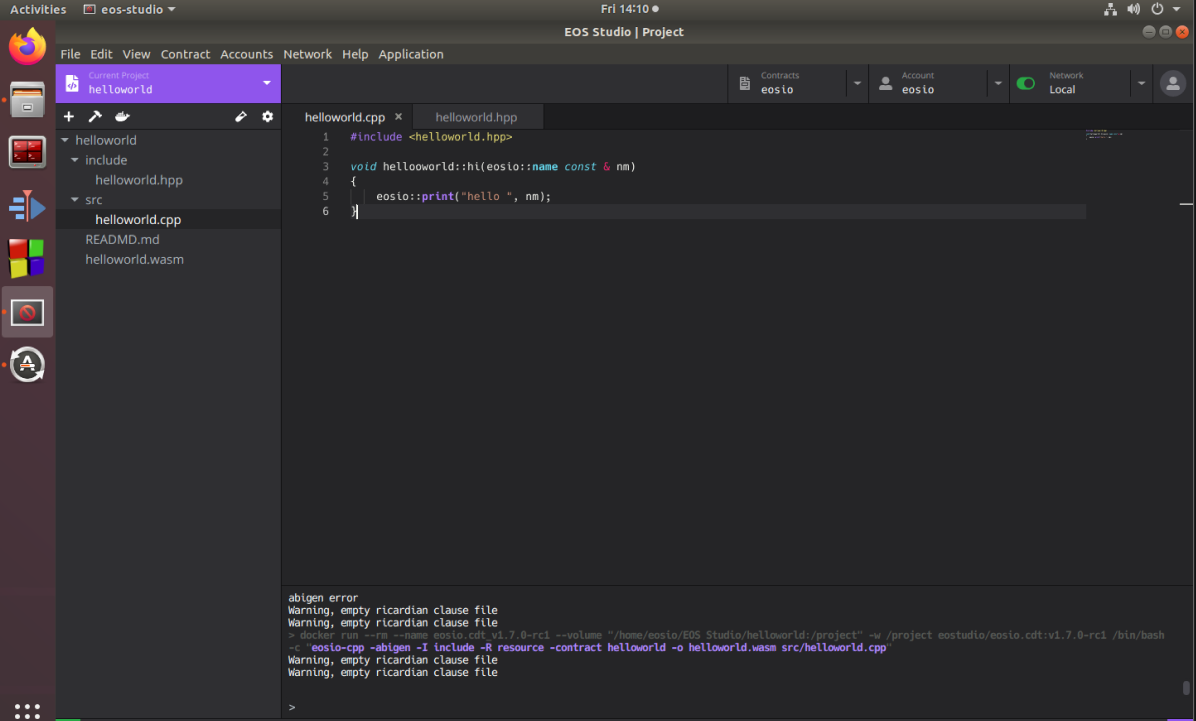The height and width of the screenshot is (721, 1196).
Task: Click the Docker whale icon in project toolbar
Action: point(122,117)
